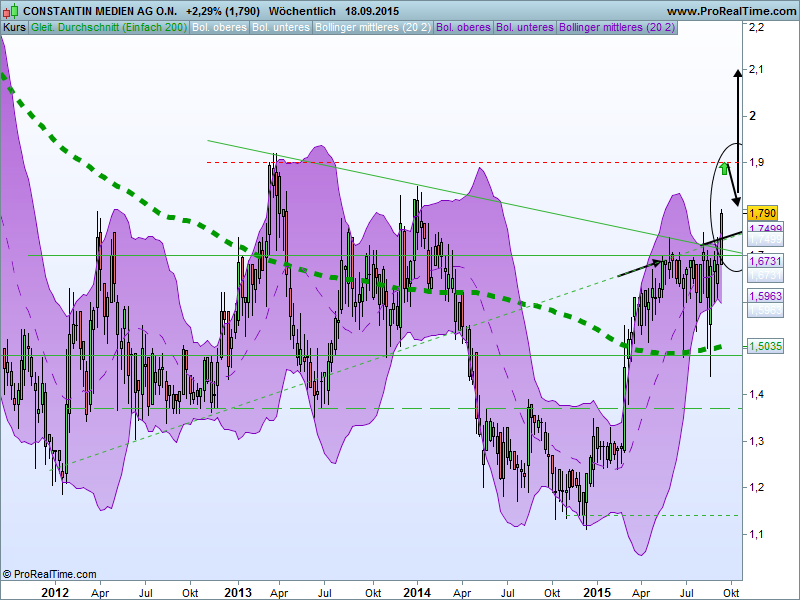Click the 2013 year label on time axis
Viewport: 800px width, 600px height.
237,592
